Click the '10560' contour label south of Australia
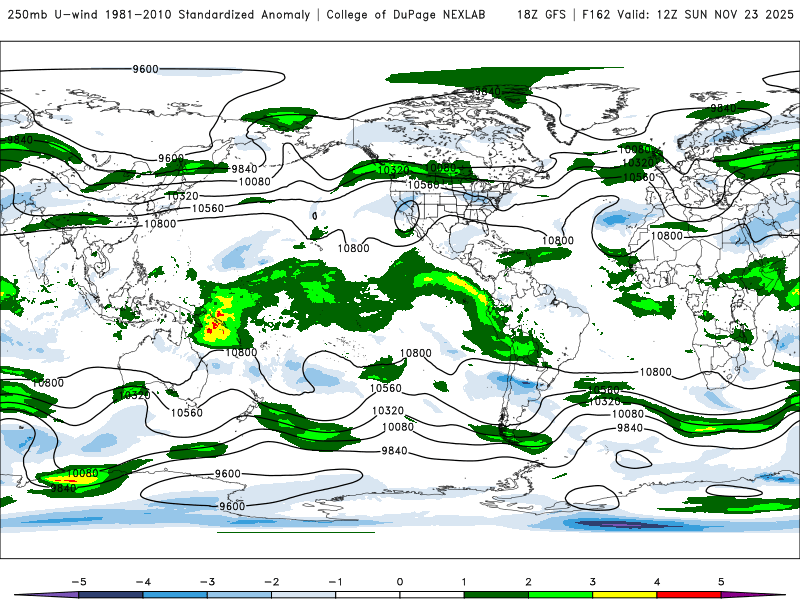This screenshot has width=800, height=600. point(187,412)
